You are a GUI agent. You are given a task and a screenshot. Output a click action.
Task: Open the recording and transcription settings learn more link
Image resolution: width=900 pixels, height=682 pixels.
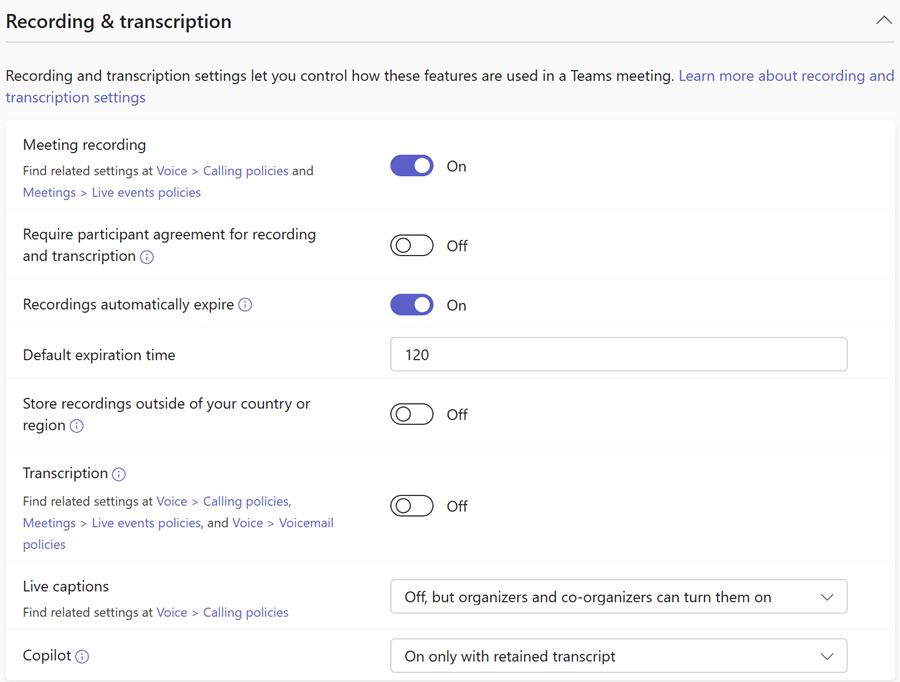(x=786, y=75)
